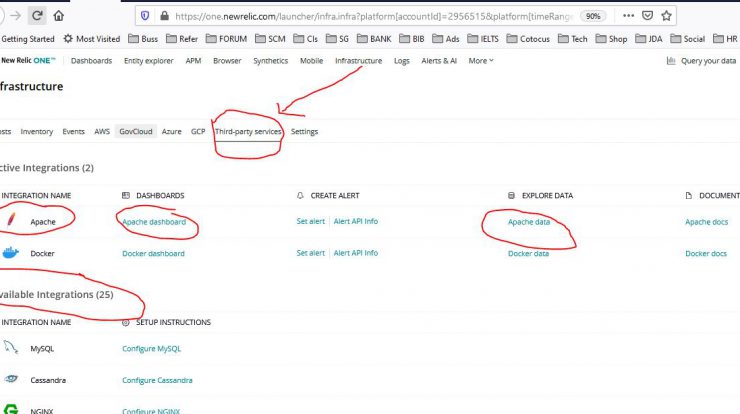Click the Dashboards column header icon
Viewport: 740px width, 414px height.
point(126,195)
